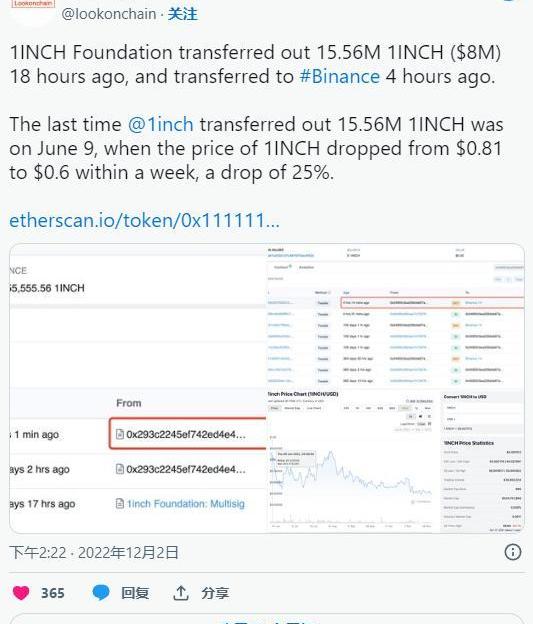Click contract icon in second 0x293c2245 row
The height and width of the screenshot is (624, 533).
point(119,469)
